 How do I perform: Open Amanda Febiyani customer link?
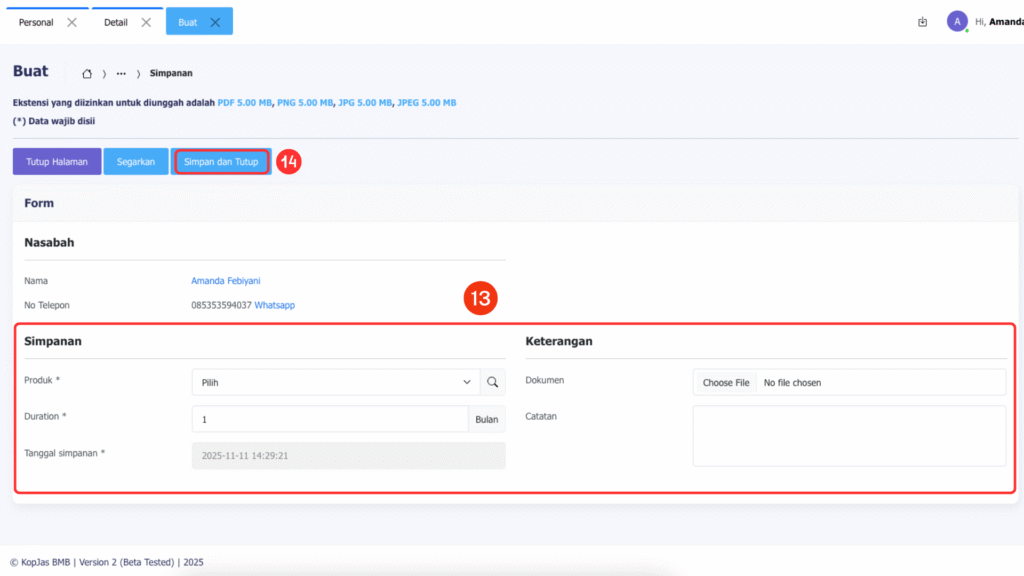click(226, 281)
